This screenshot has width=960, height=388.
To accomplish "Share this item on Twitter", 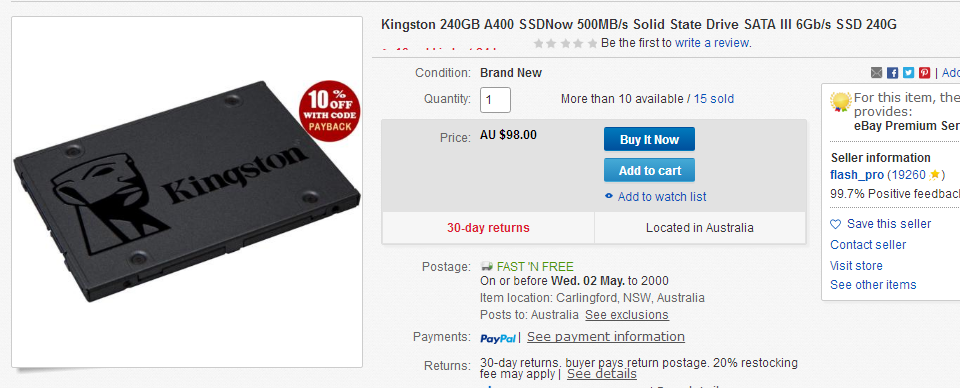I will pyautogui.click(x=909, y=73).
